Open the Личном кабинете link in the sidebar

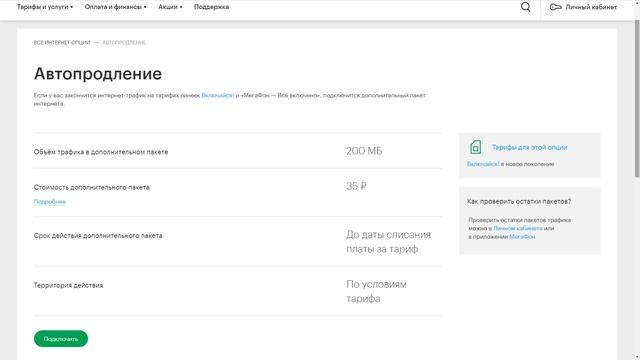[x=518, y=228]
